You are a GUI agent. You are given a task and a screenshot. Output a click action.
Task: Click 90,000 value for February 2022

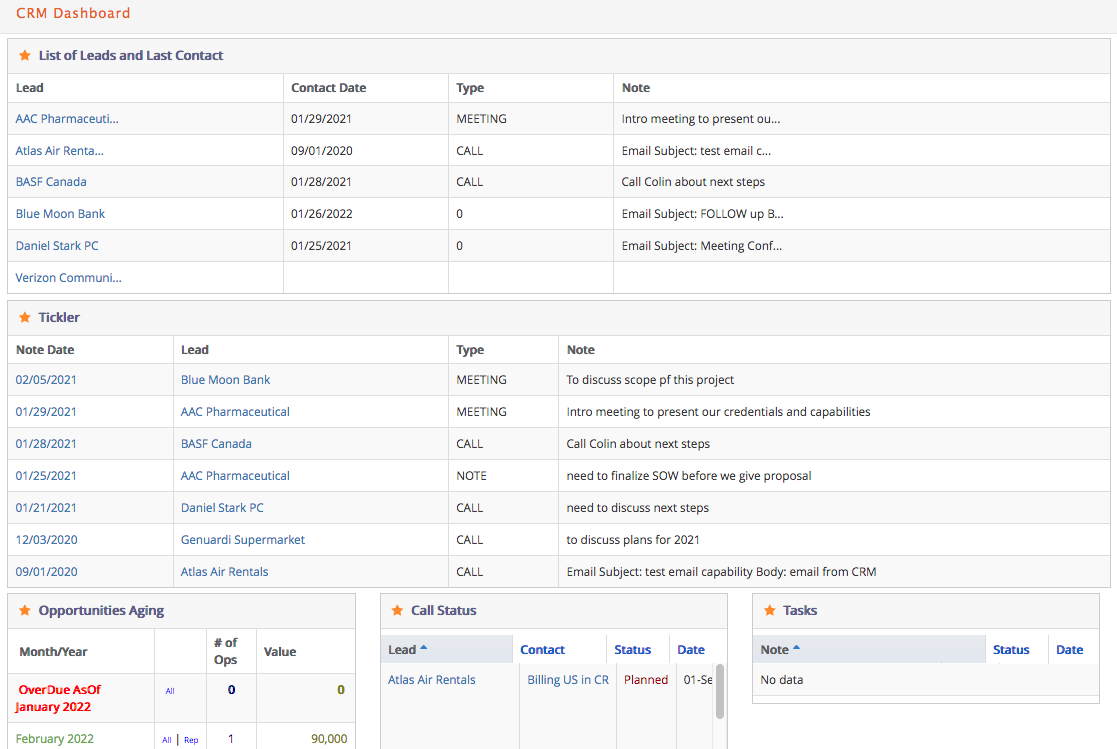pos(329,739)
